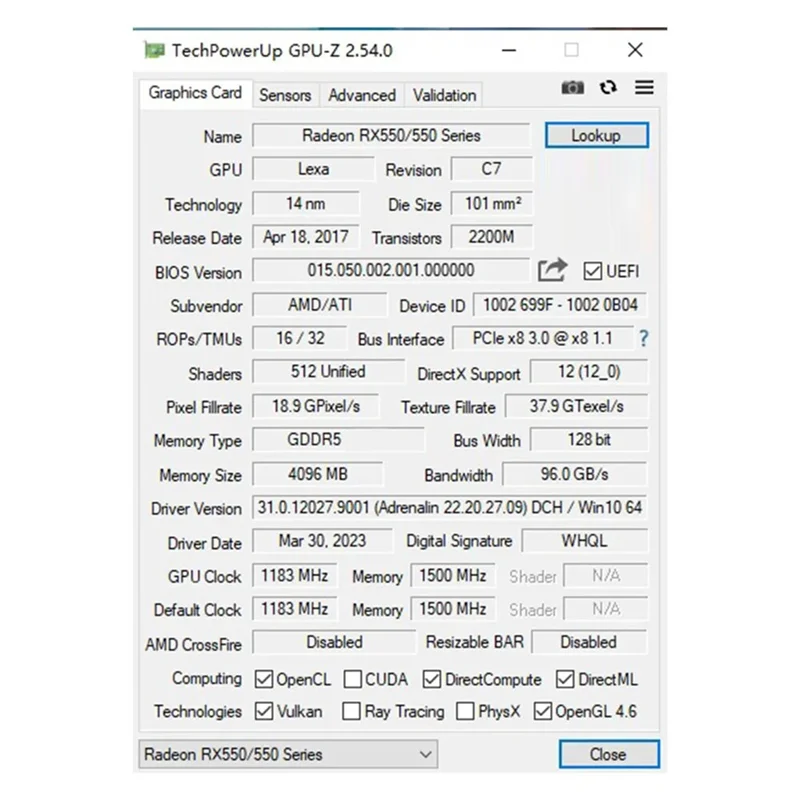The width and height of the screenshot is (800, 800).
Task: Click the GPU-Z title bar app icon
Action: tap(155, 50)
